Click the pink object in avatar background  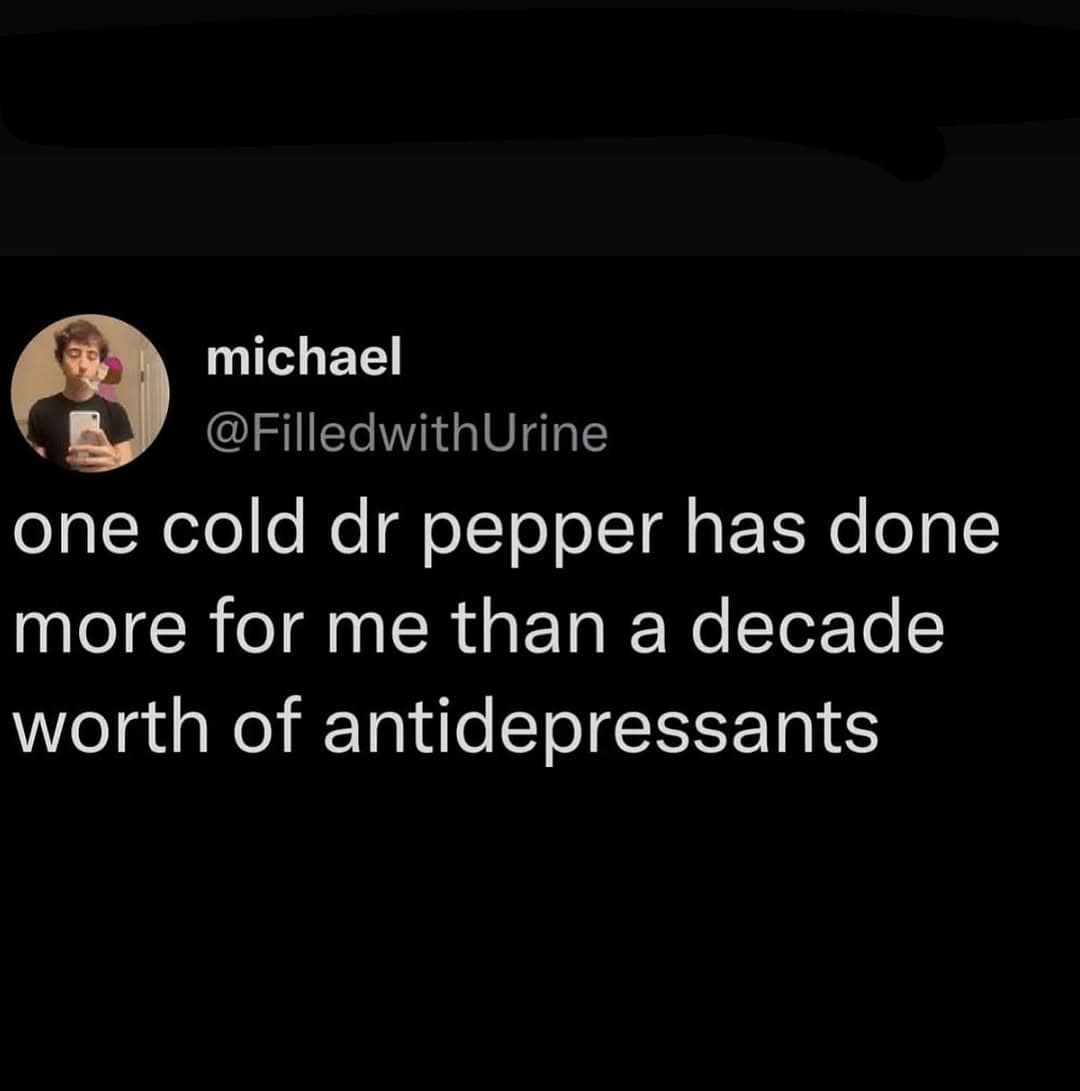[111, 379]
